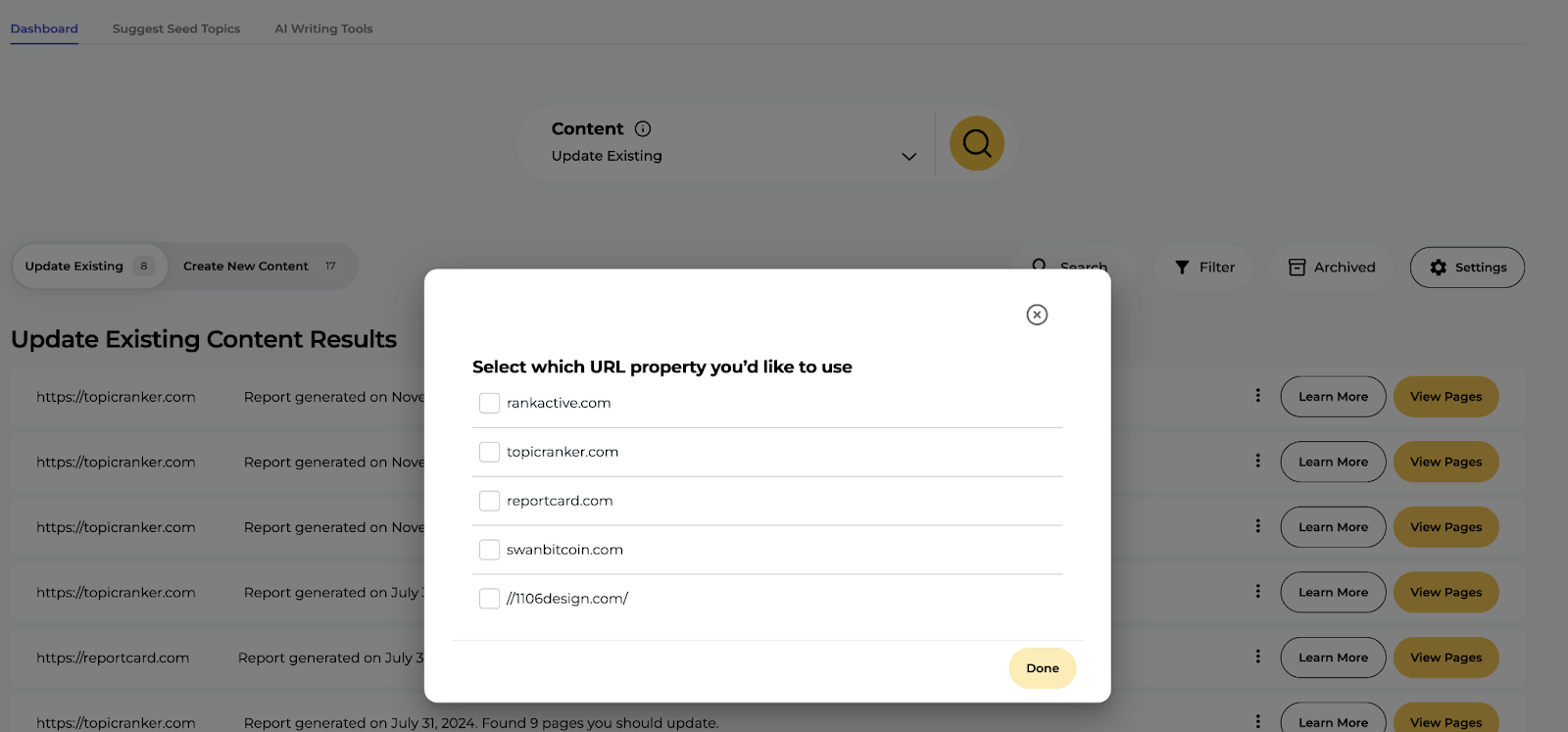The image size is (1568, 732).
Task: Tick the topicranker.com checkbox
Action: pos(489,452)
